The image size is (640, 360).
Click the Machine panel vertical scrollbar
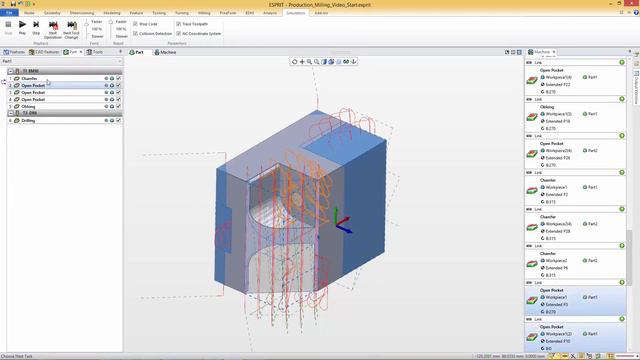click(x=629, y=258)
